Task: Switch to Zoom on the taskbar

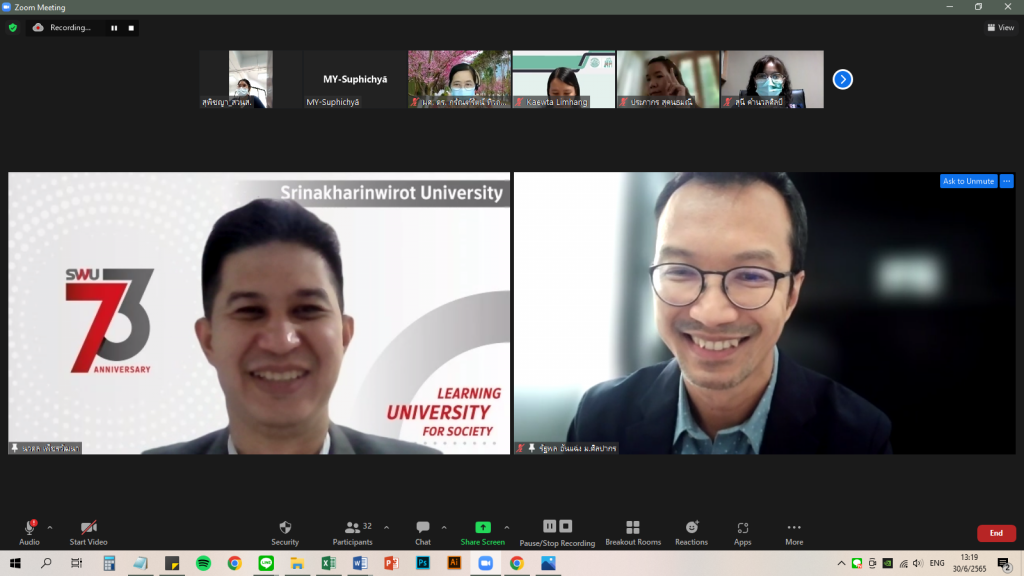Action: tap(485, 563)
